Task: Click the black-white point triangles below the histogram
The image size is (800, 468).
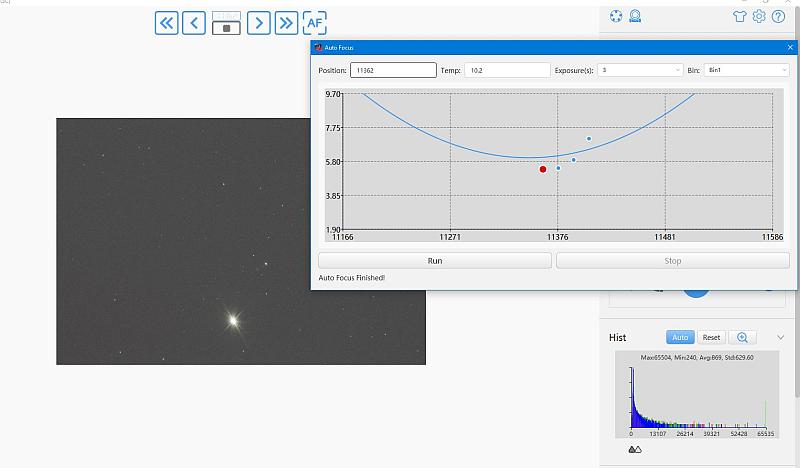Action: click(x=635, y=450)
